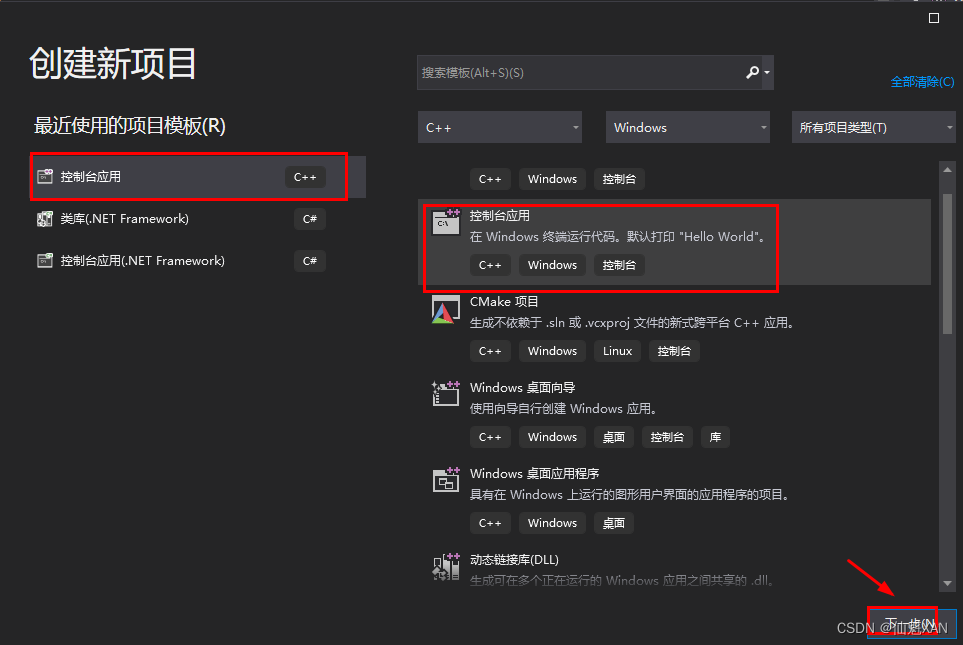
Task: Select recent template 控制台应用 C++
Action: (x=198, y=177)
